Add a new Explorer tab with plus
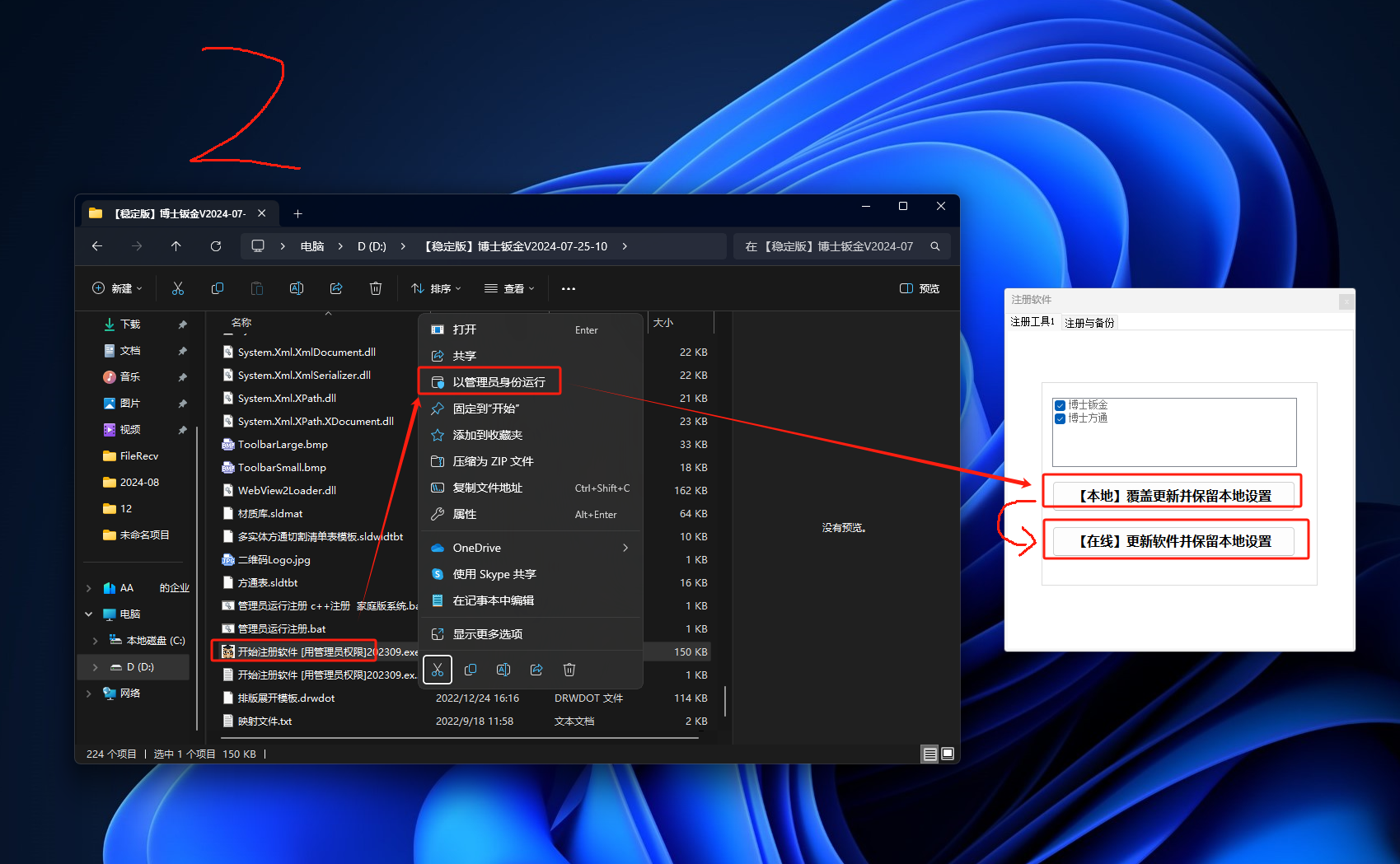The width and height of the screenshot is (1400, 864). (x=298, y=213)
